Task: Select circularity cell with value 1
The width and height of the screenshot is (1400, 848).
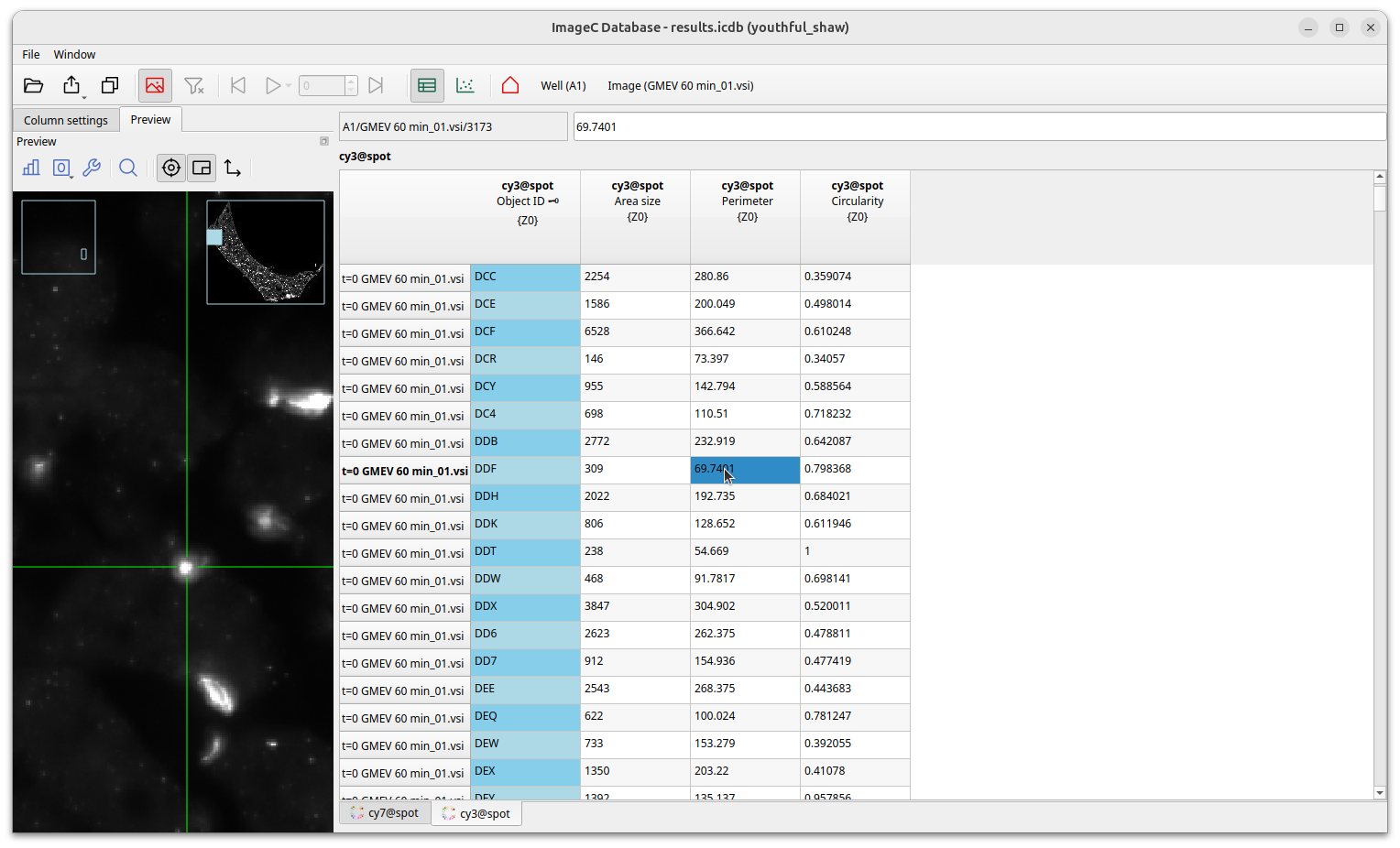Action: pyautogui.click(x=855, y=552)
